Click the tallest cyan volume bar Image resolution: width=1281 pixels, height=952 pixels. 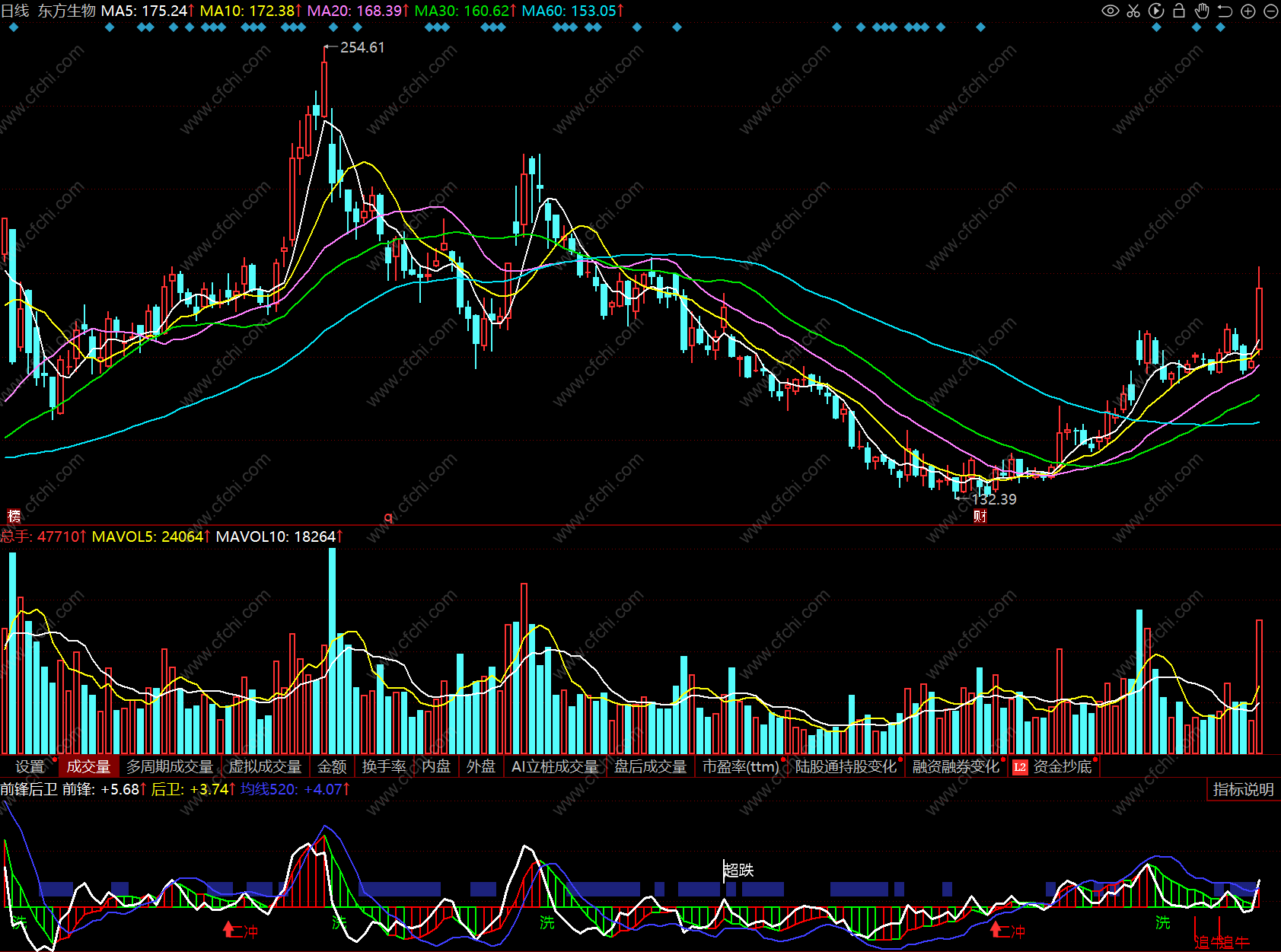click(332, 651)
